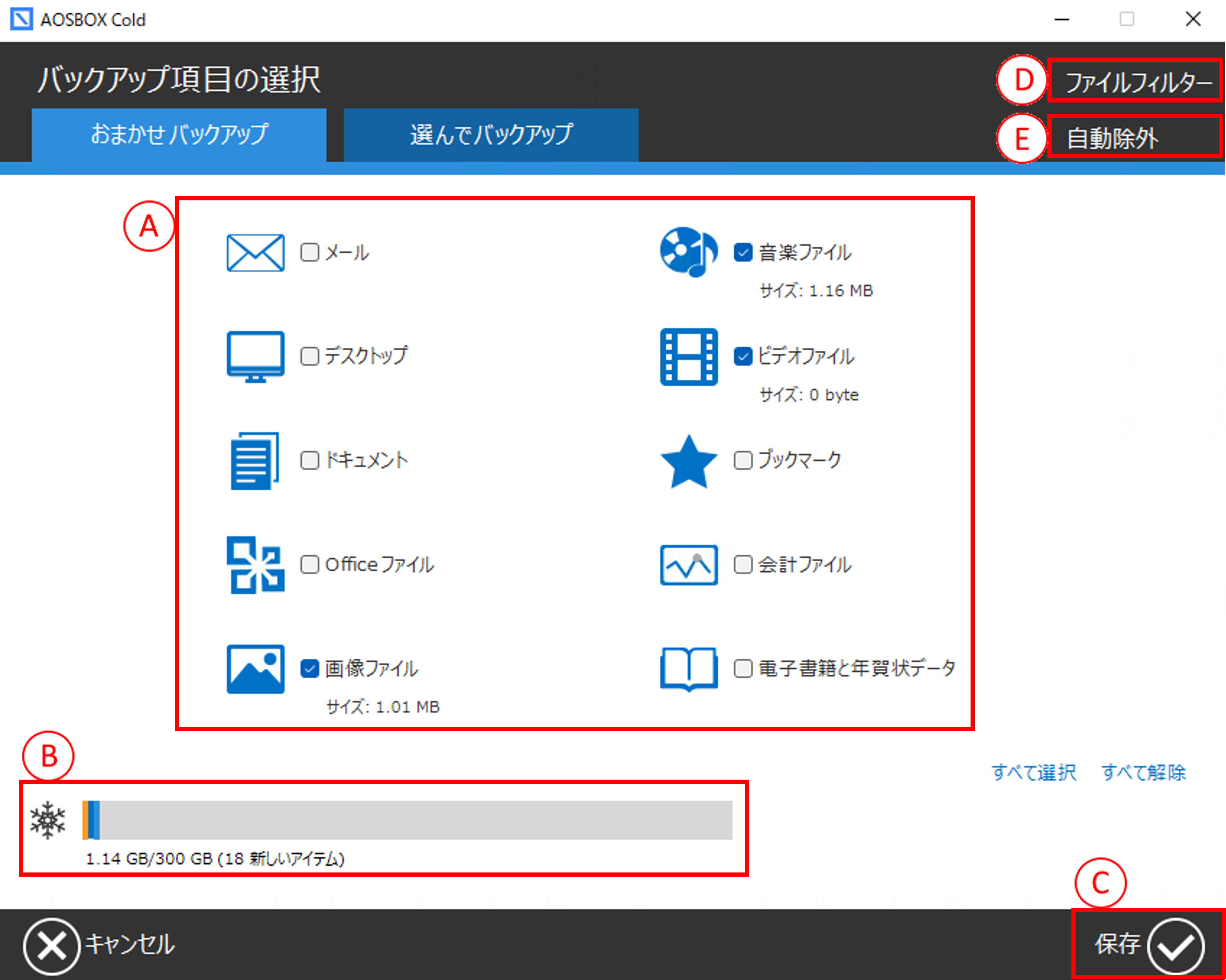Click the music disc icon
The height and width of the screenshot is (980, 1226).
click(688, 252)
